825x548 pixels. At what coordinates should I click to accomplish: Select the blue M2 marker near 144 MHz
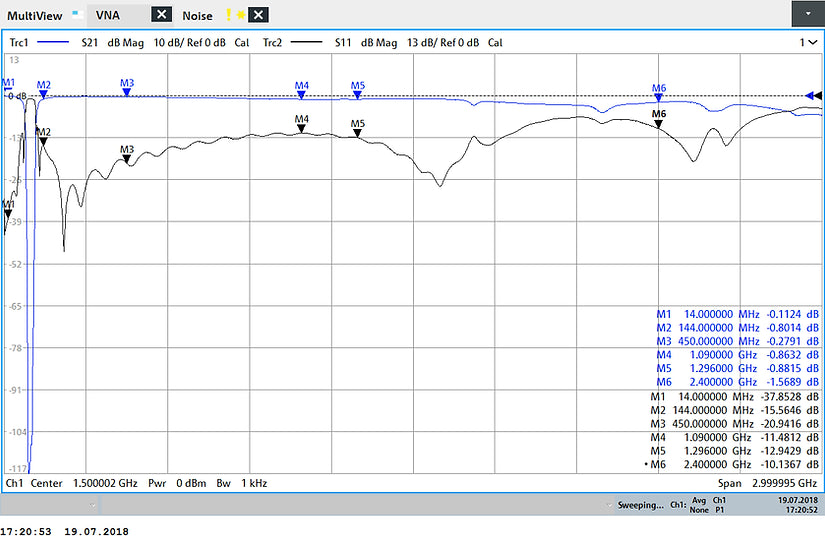tap(43, 94)
